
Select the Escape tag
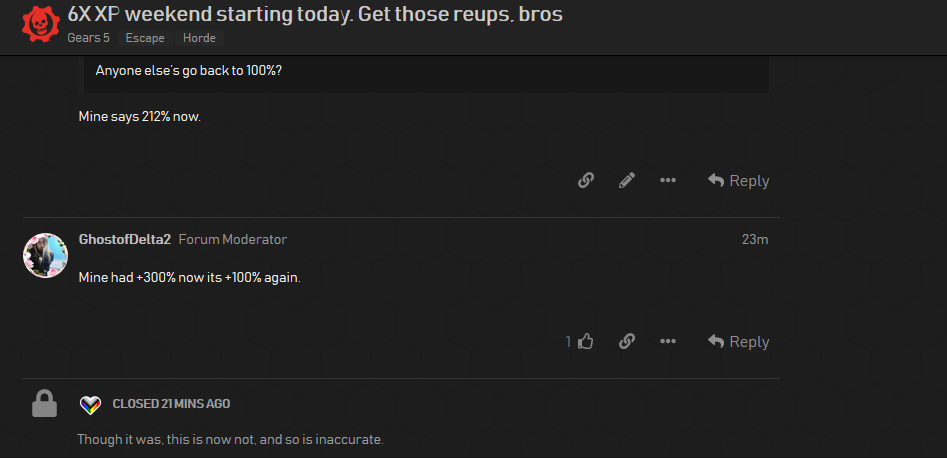point(145,38)
